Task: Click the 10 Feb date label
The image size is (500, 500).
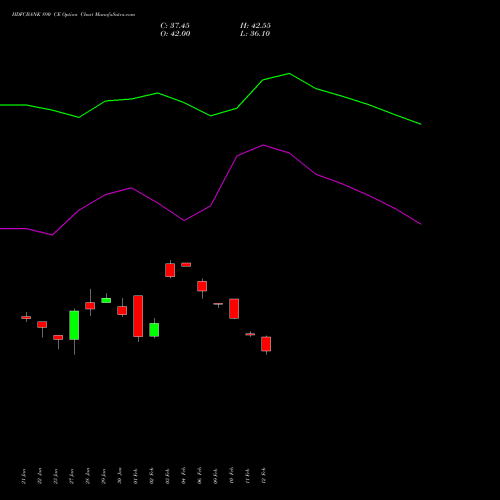Action: point(231,476)
